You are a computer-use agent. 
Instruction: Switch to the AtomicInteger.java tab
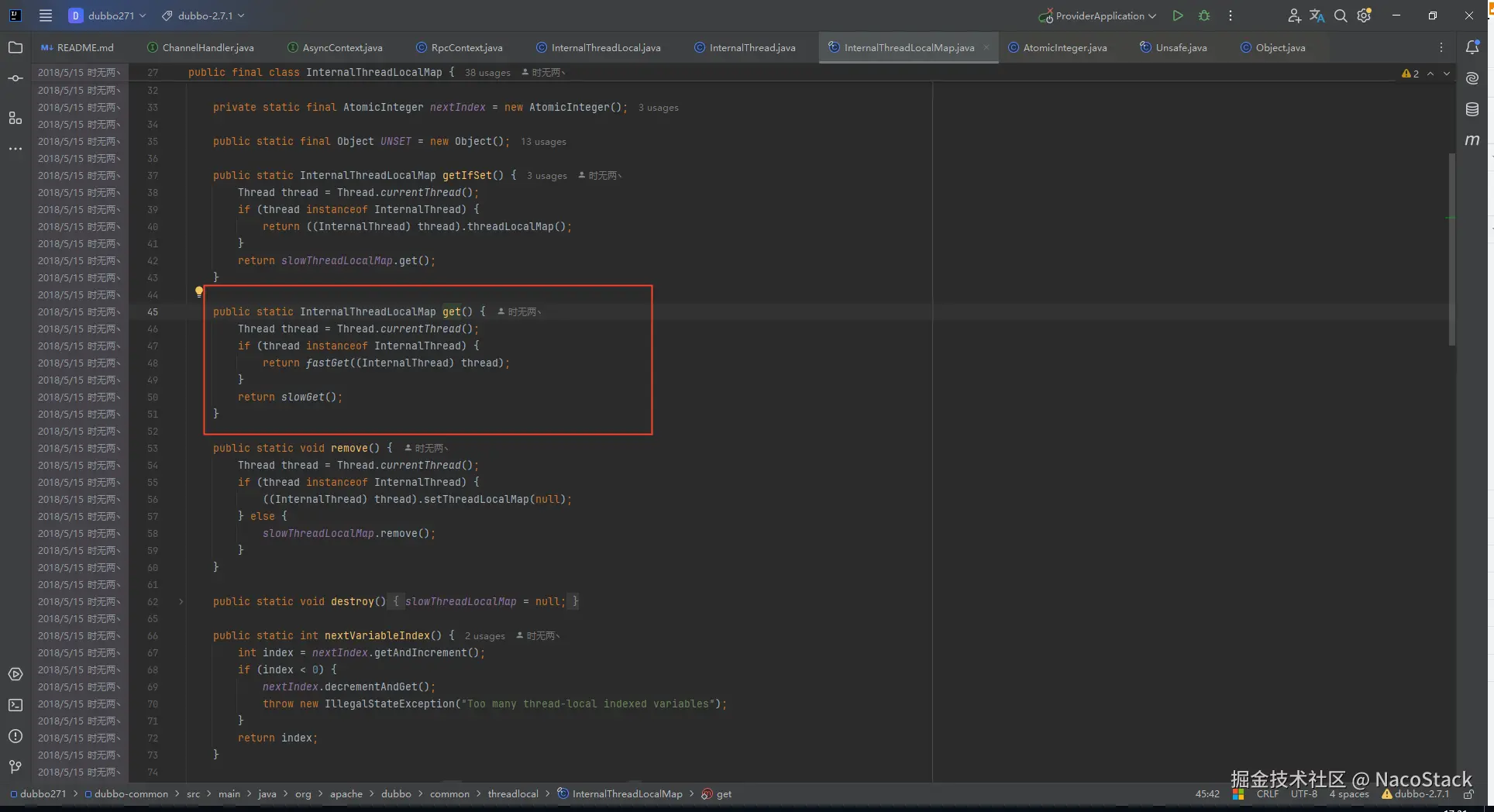coord(1065,47)
